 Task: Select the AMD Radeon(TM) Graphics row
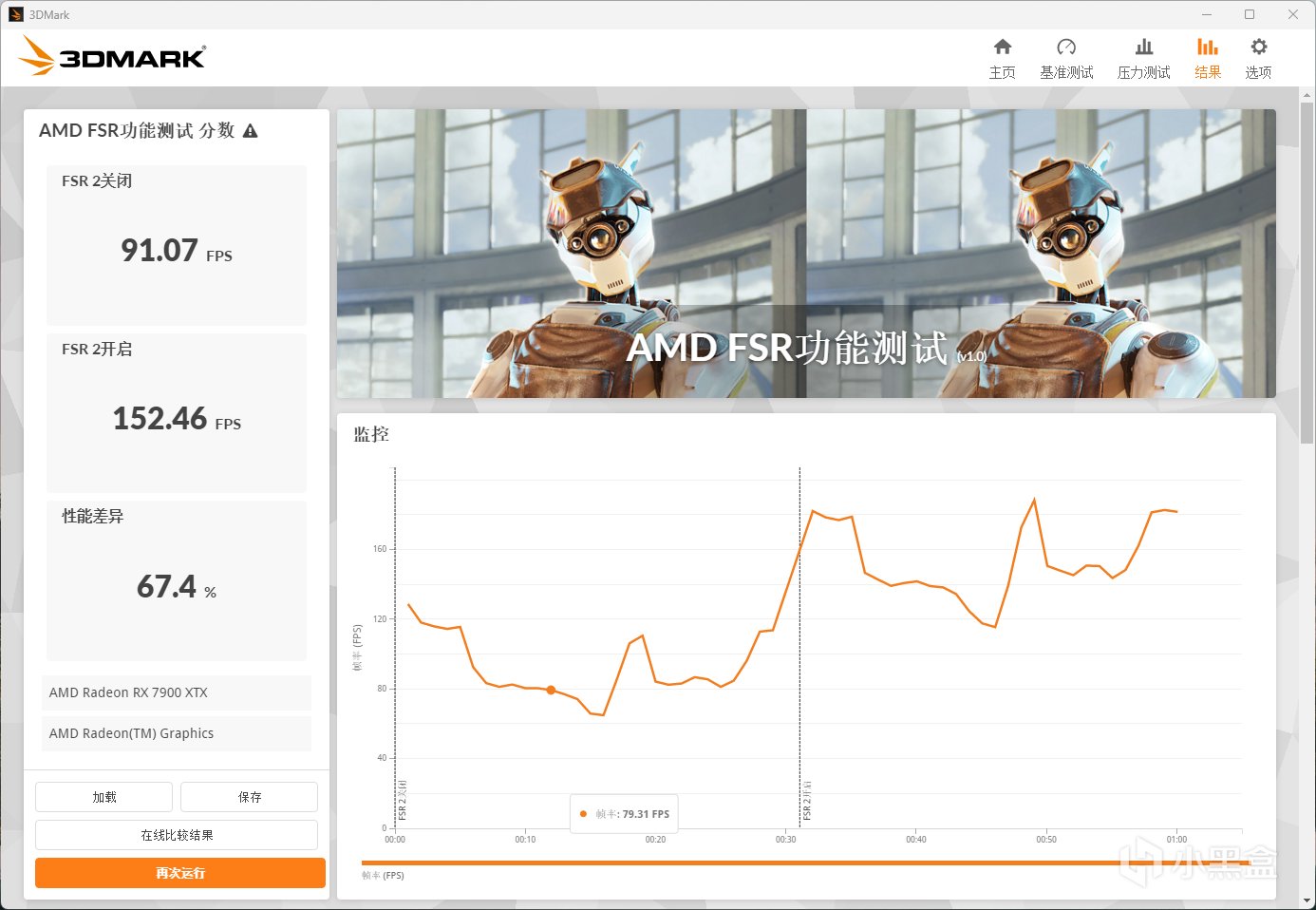(177, 733)
